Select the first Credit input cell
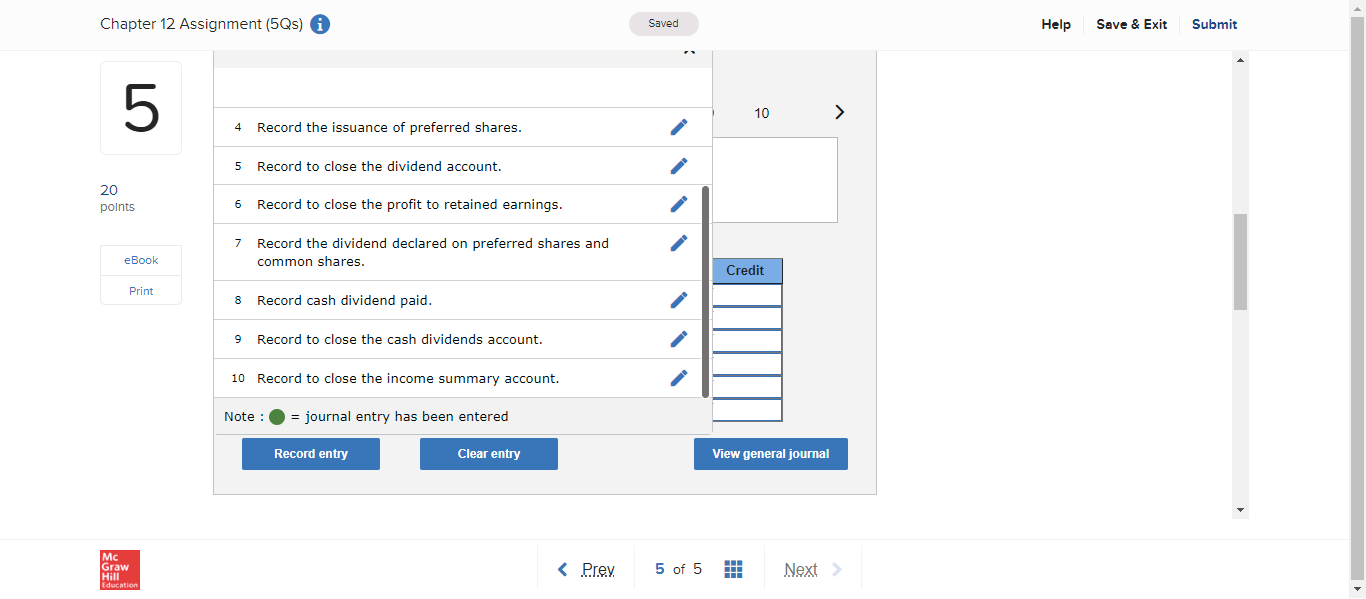 (748, 296)
